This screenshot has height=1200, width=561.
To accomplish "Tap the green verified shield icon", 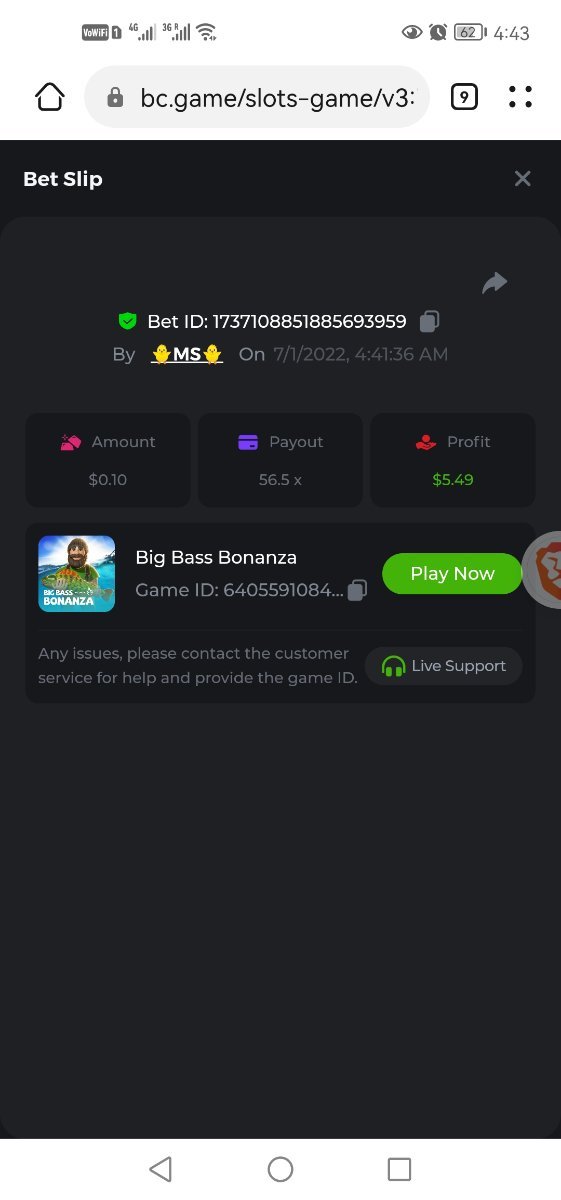I will (x=127, y=321).
